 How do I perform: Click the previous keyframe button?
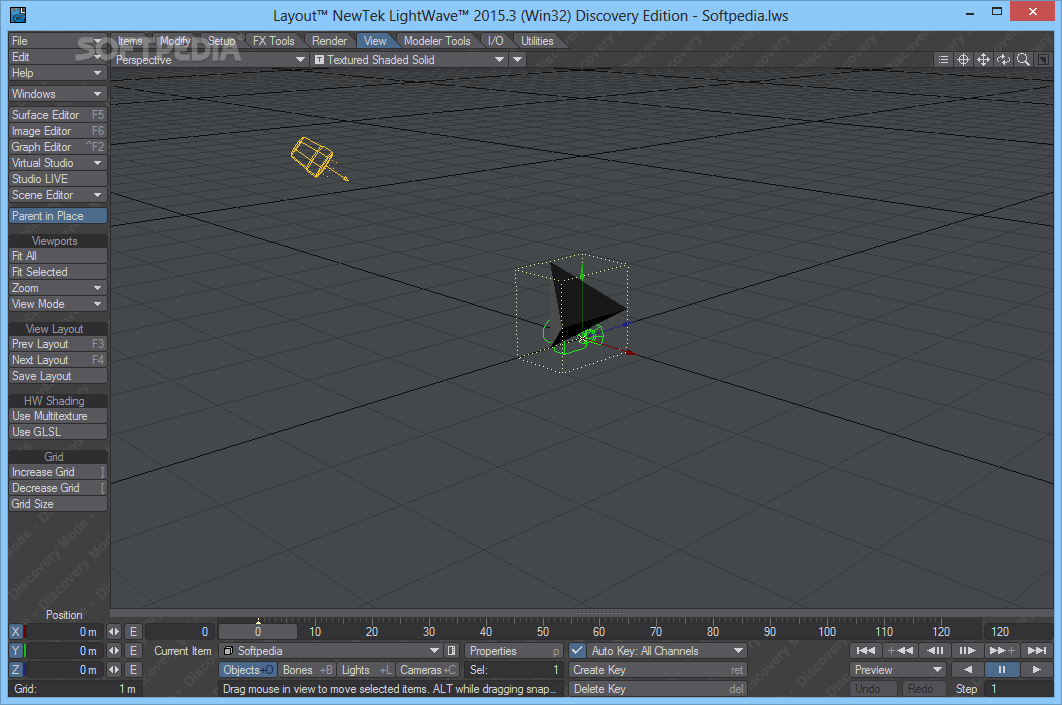[x=900, y=650]
